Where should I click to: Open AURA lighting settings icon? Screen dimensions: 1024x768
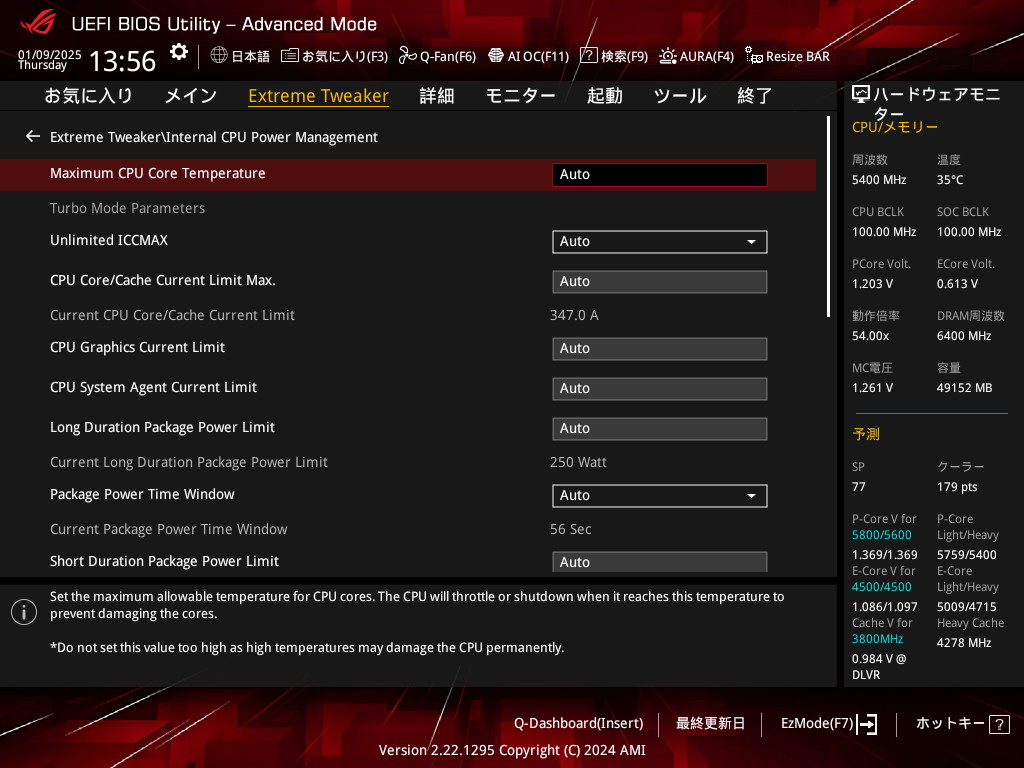tap(668, 56)
